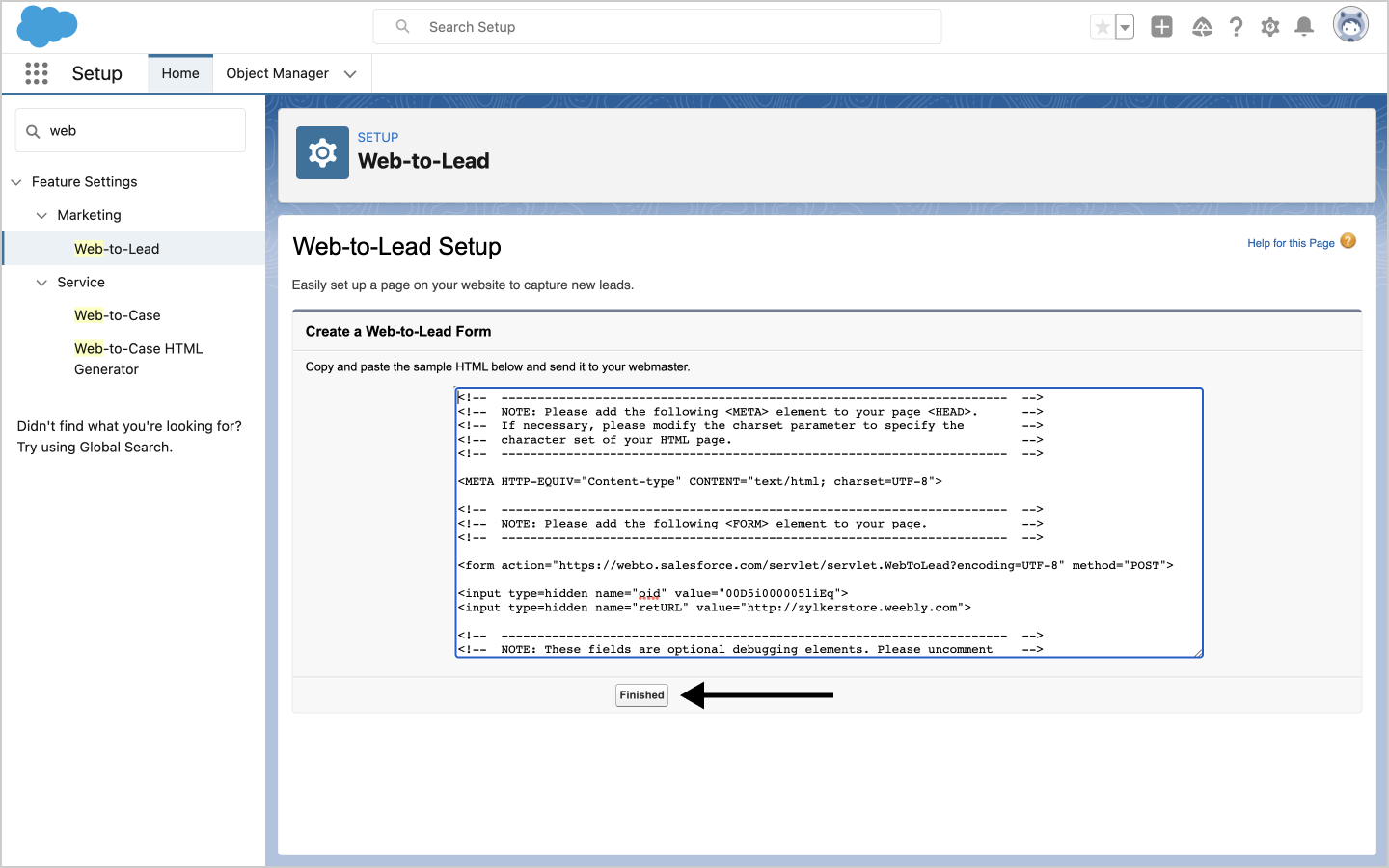
Task: Click the orange help question icon
Action: pyautogui.click(x=1348, y=241)
